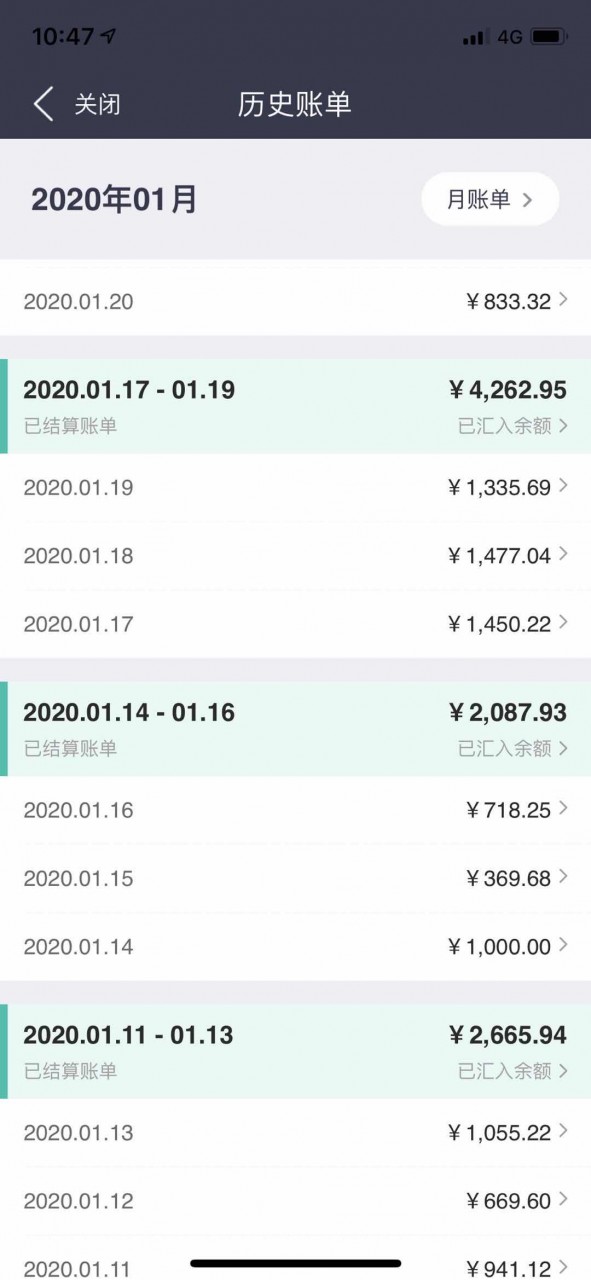Expand 2020.01.11 - 01.13 settled bill

pos(295,1051)
